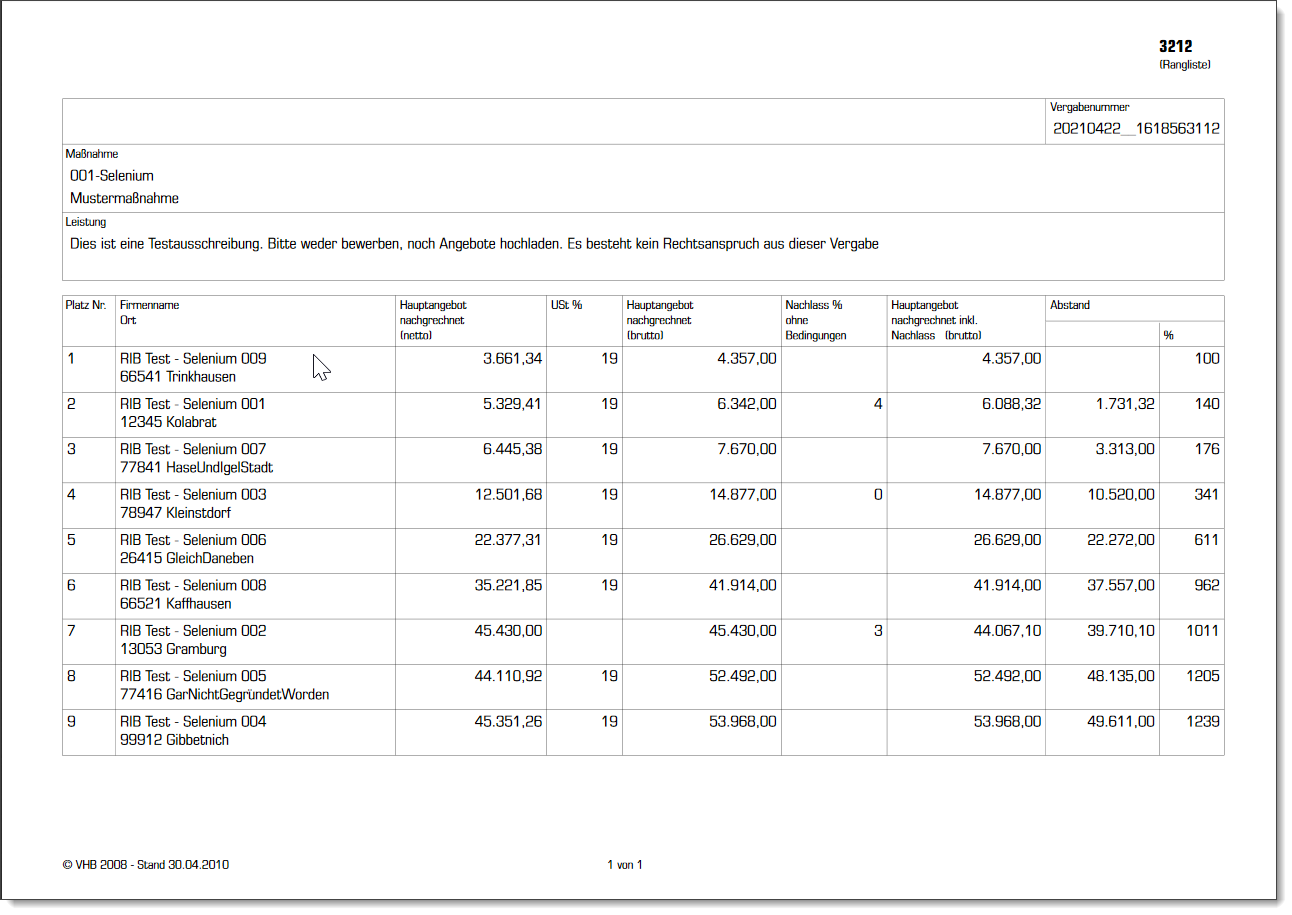1292x915 pixels.
Task: Click the USt % column header
Action: [x=566, y=305]
